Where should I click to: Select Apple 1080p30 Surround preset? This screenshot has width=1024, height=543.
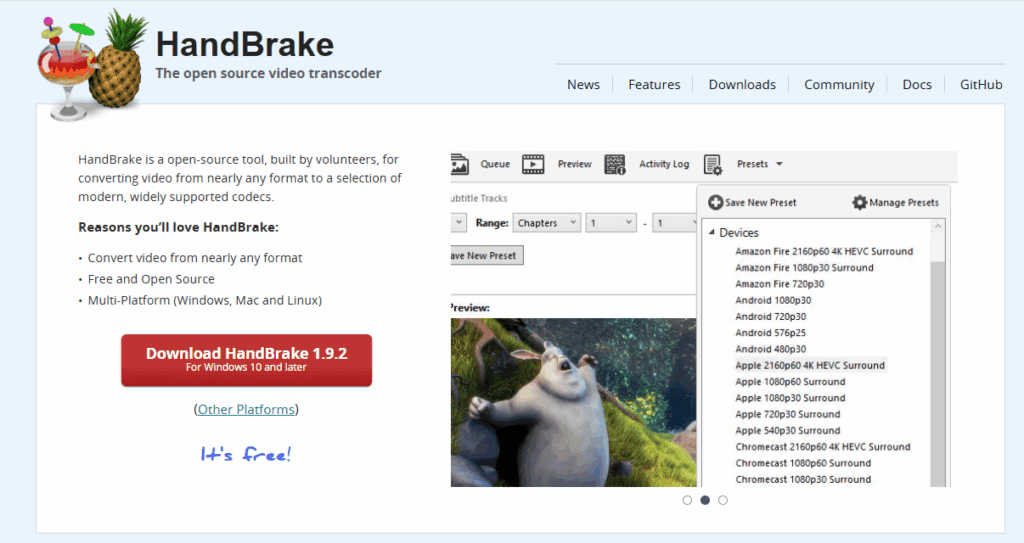790,398
